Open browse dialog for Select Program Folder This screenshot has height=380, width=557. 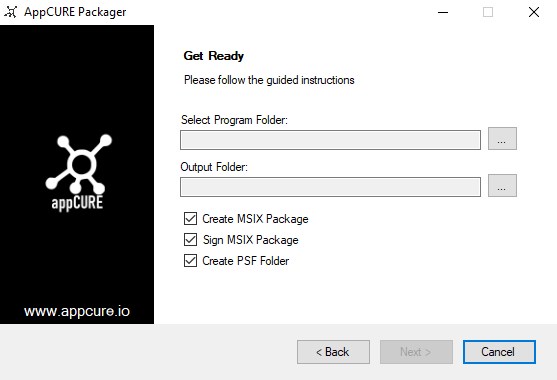pyautogui.click(x=502, y=139)
